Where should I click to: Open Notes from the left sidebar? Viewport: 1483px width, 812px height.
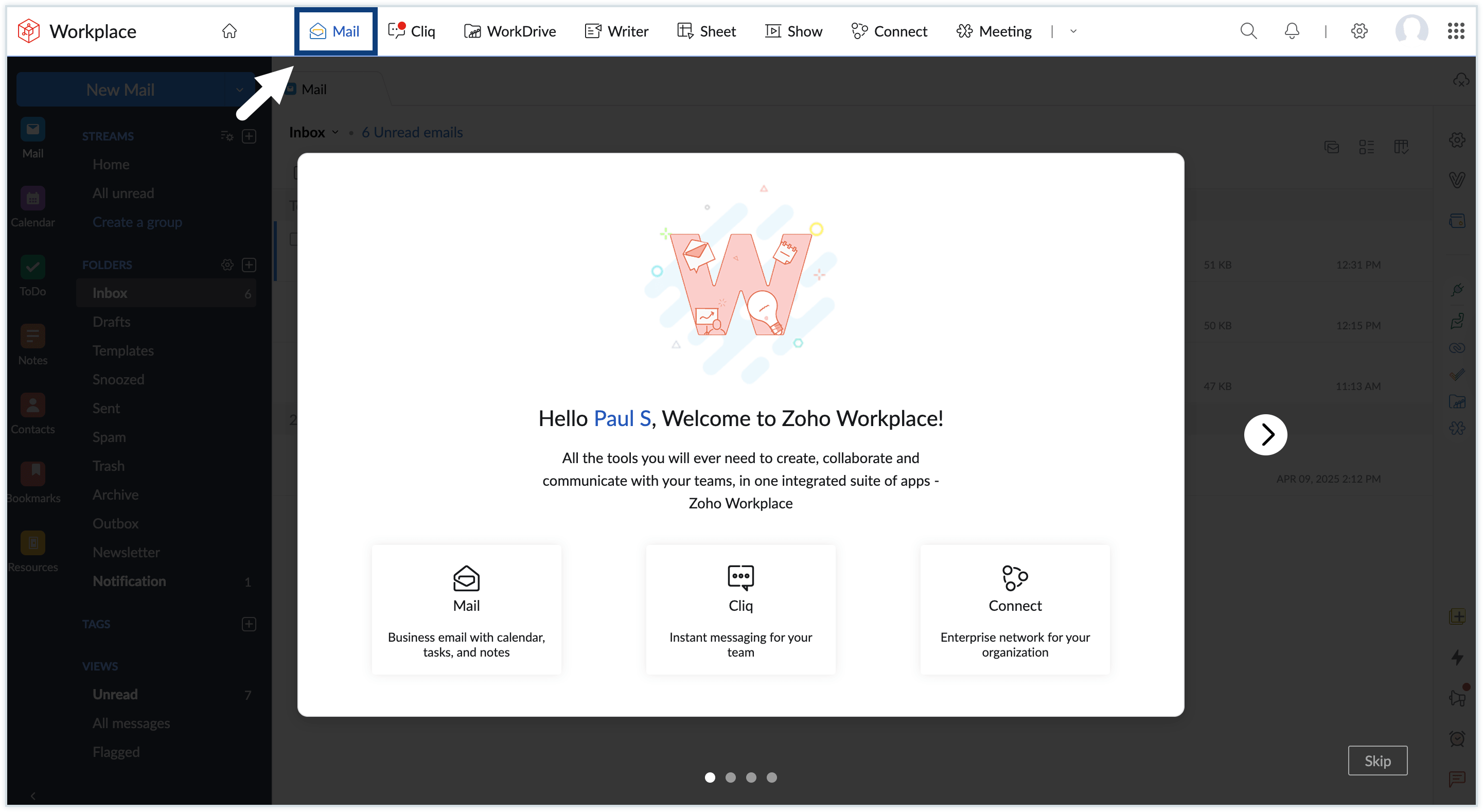33,344
